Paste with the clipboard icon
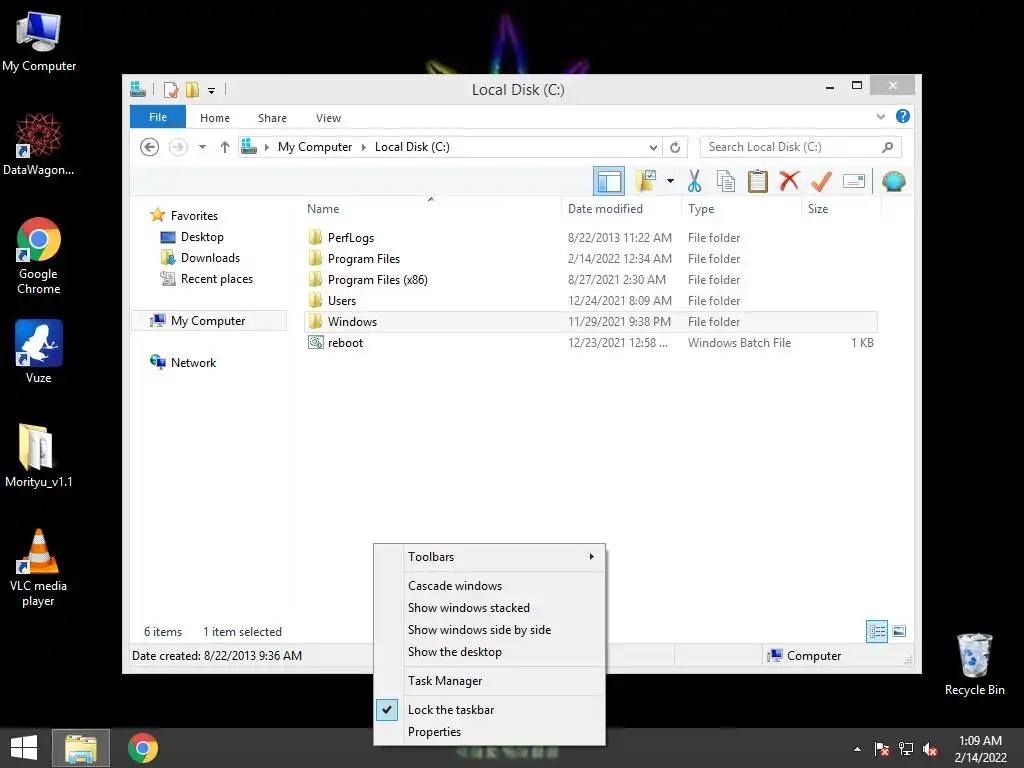 click(758, 181)
